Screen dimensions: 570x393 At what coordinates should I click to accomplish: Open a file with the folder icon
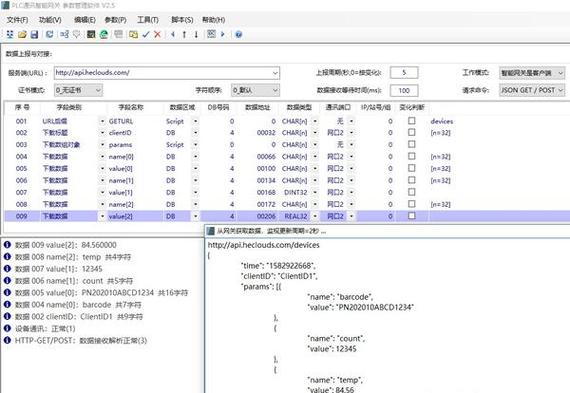23,35
